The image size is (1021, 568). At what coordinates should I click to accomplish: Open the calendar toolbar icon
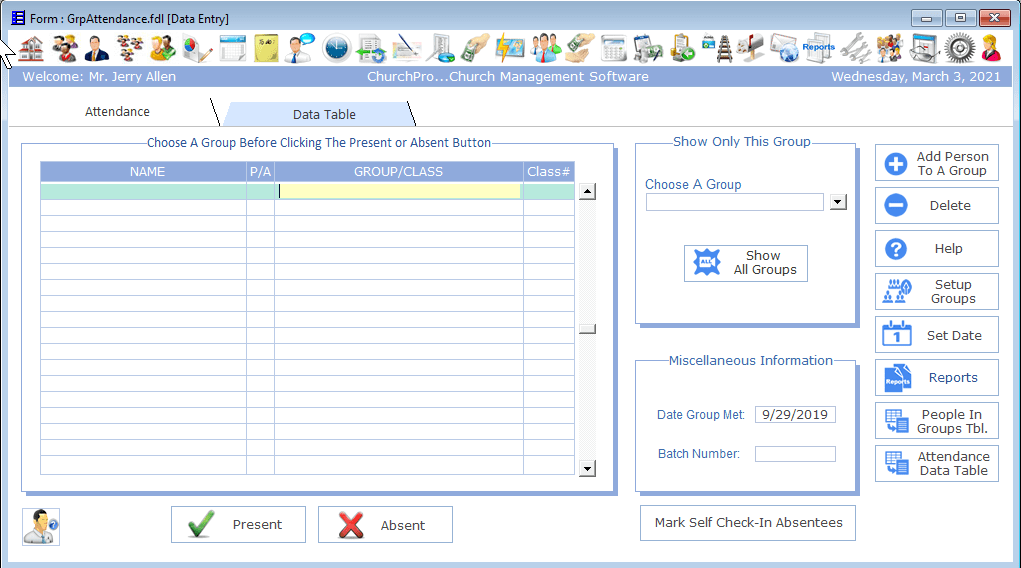[232, 49]
